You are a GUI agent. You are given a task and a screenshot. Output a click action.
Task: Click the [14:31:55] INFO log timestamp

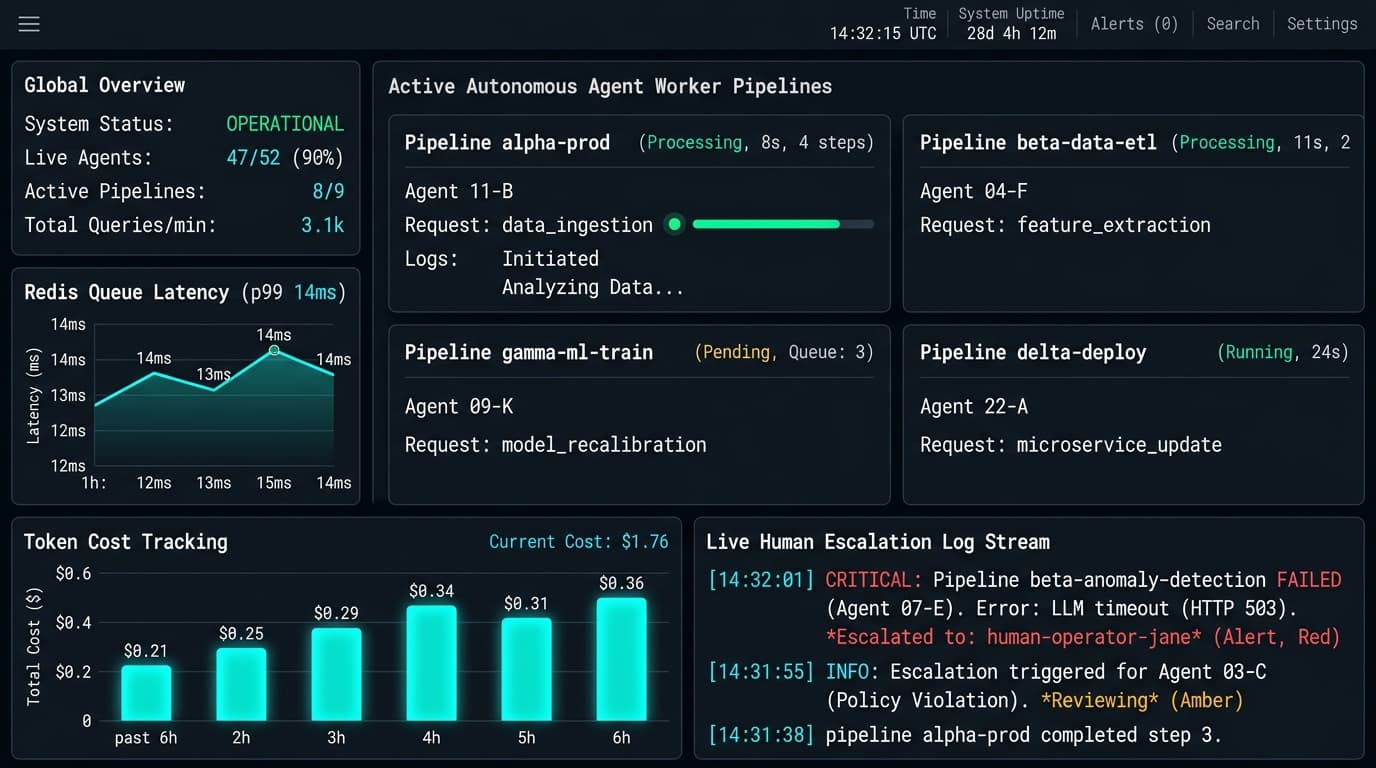(761, 671)
